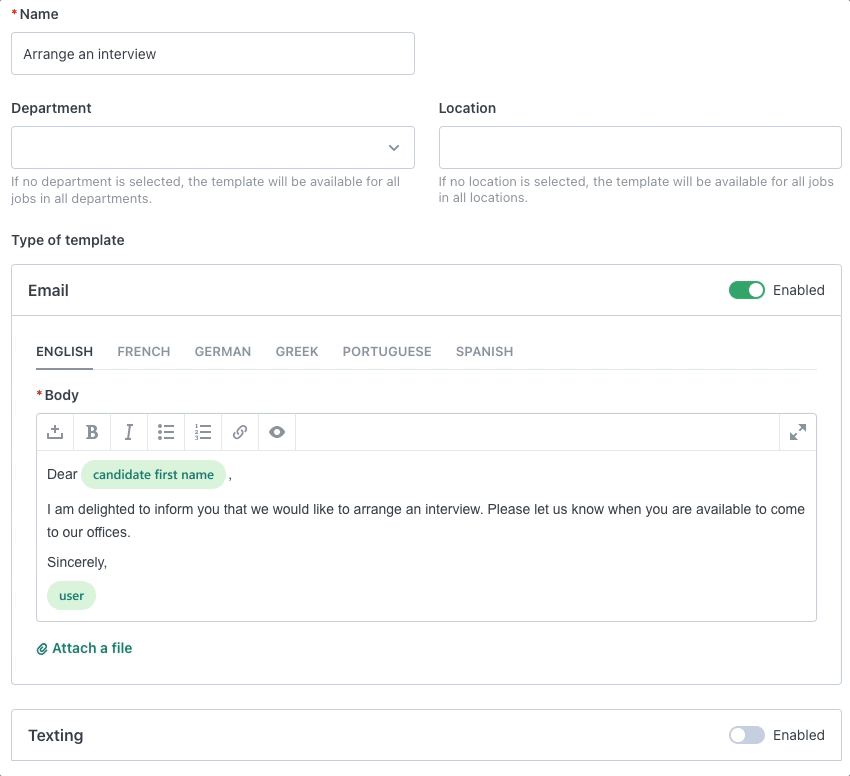Click the insert placeholder icon in editor toolbar

click(x=55, y=432)
